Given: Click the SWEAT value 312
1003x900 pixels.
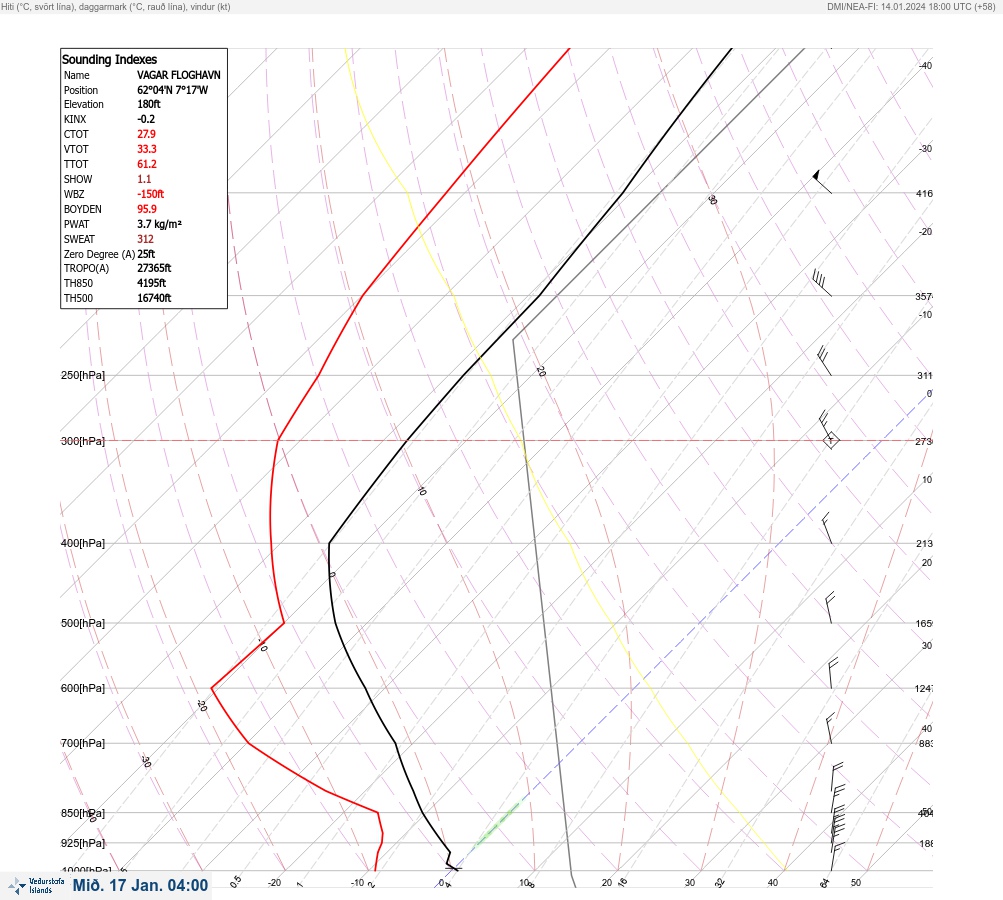Looking at the screenshot, I should pos(145,239).
